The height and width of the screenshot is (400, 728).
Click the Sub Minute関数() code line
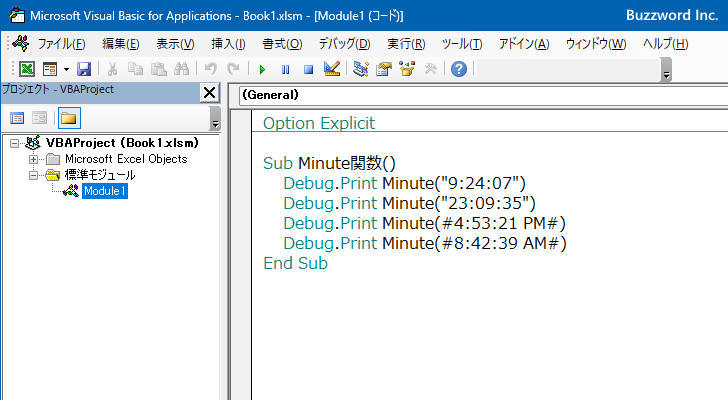point(329,163)
